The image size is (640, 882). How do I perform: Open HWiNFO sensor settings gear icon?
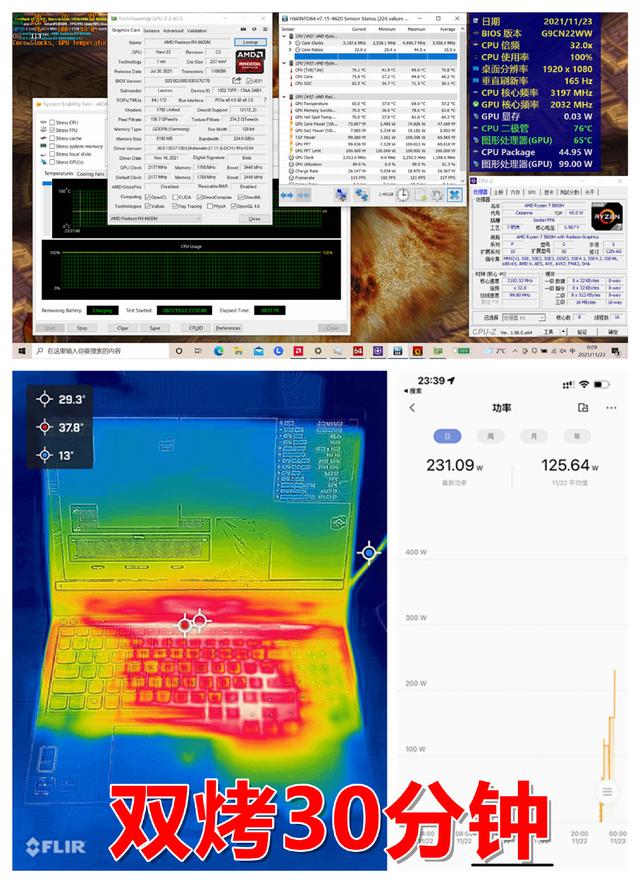437,195
